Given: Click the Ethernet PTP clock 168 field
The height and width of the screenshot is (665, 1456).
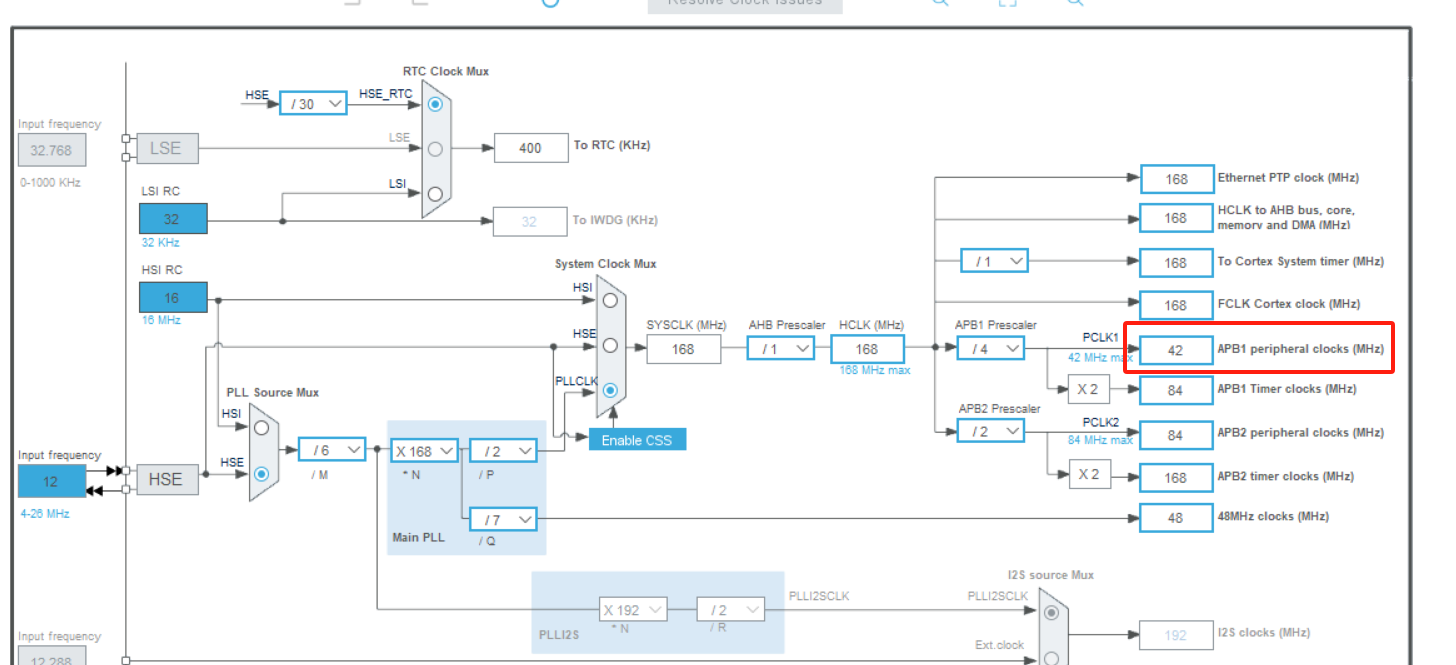Looking at the screenshot, I should (x=1177, y=179).
